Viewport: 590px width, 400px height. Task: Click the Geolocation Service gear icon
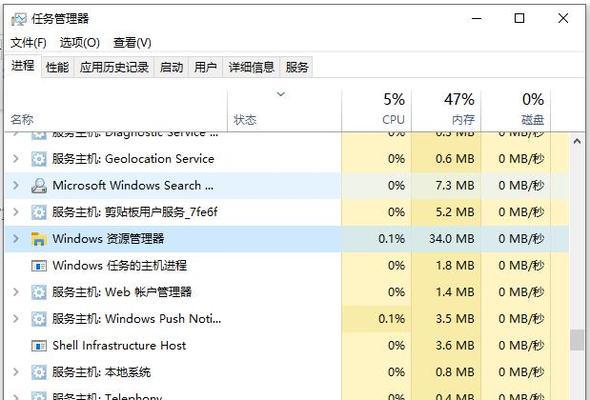coord(39,159)
